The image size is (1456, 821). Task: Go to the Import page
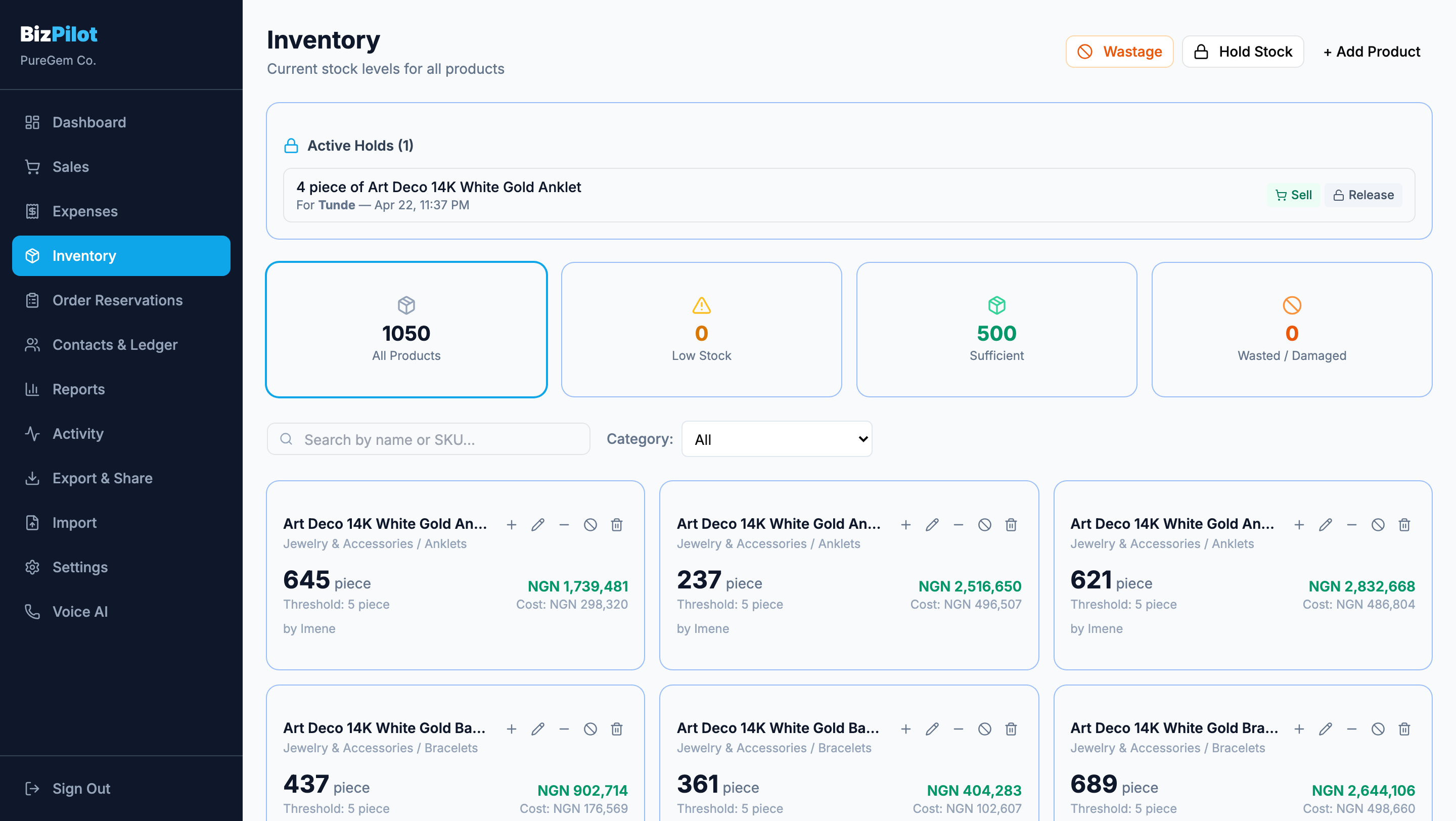coord(121,523)
